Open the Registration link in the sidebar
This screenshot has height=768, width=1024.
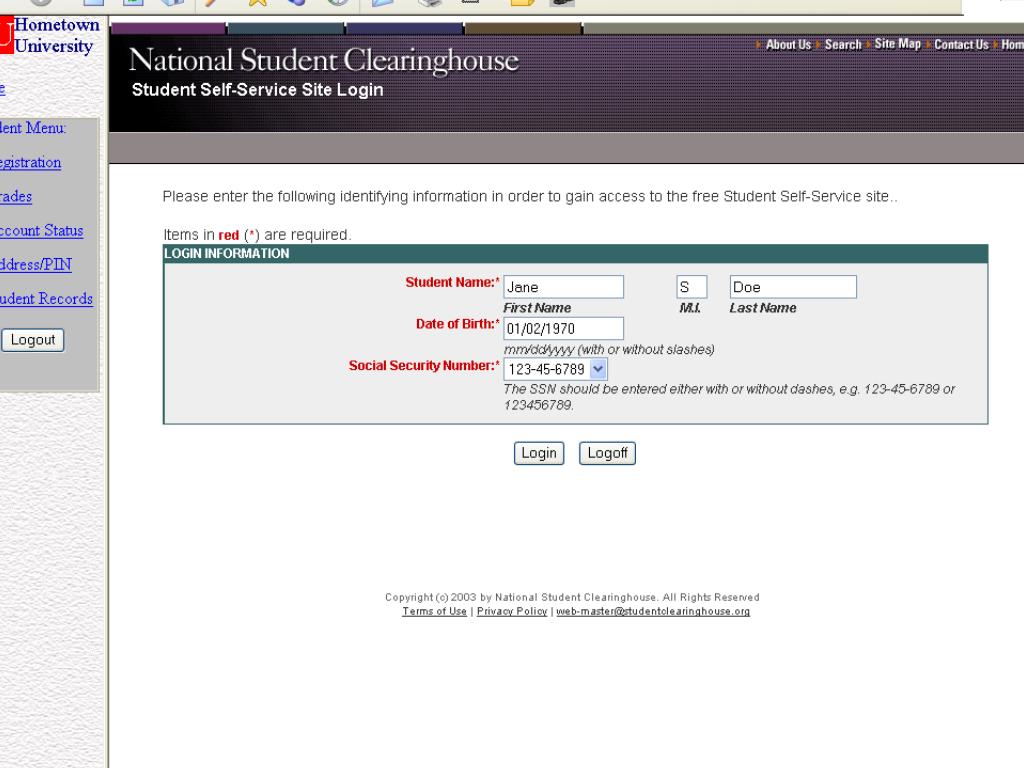[x=31, y=163]
